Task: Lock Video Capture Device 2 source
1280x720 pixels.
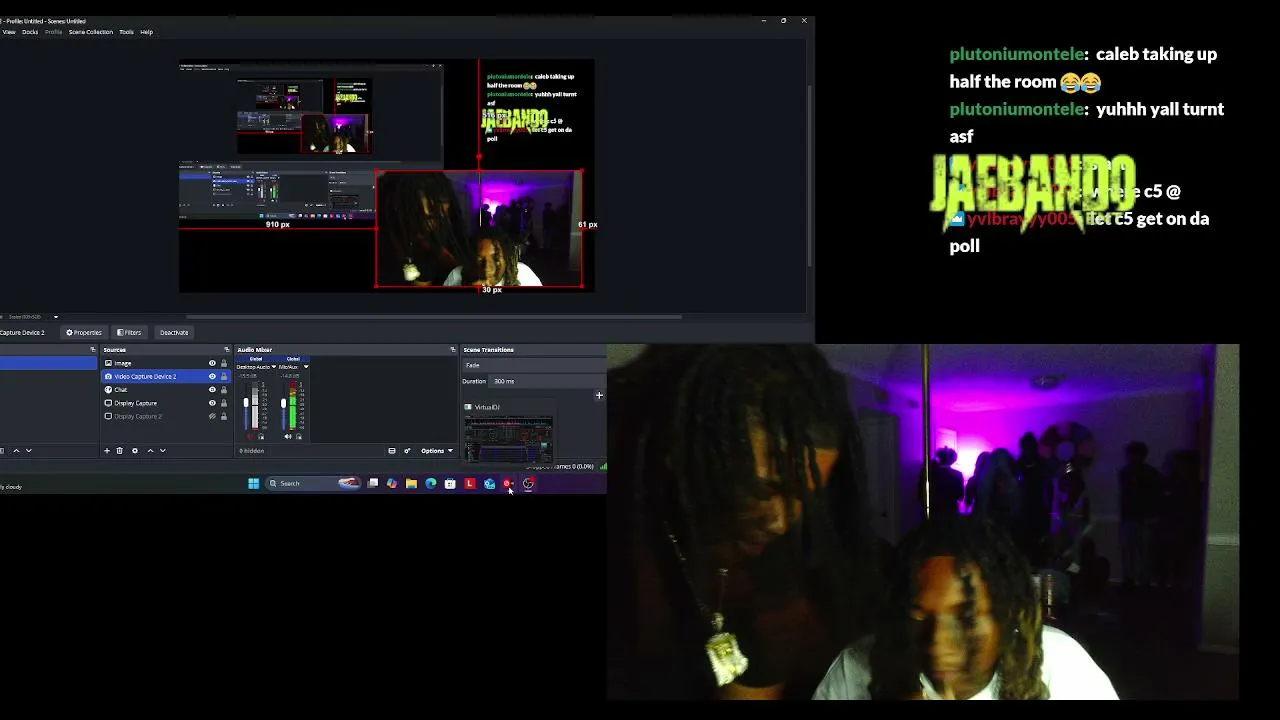Action: [x=224, y=376]
